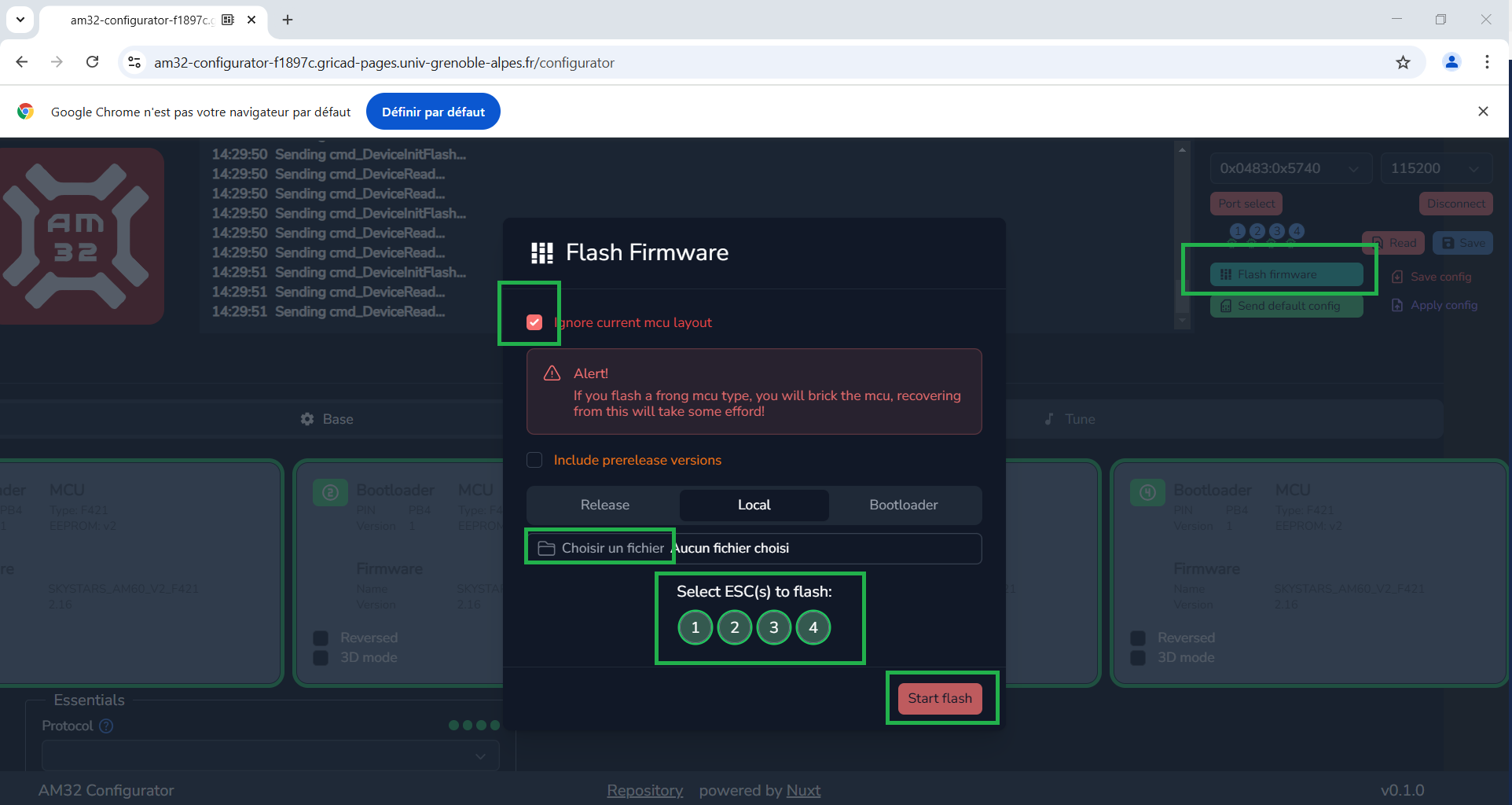Toggle 3D mode checkbox on ESC 4 card

1138,657
